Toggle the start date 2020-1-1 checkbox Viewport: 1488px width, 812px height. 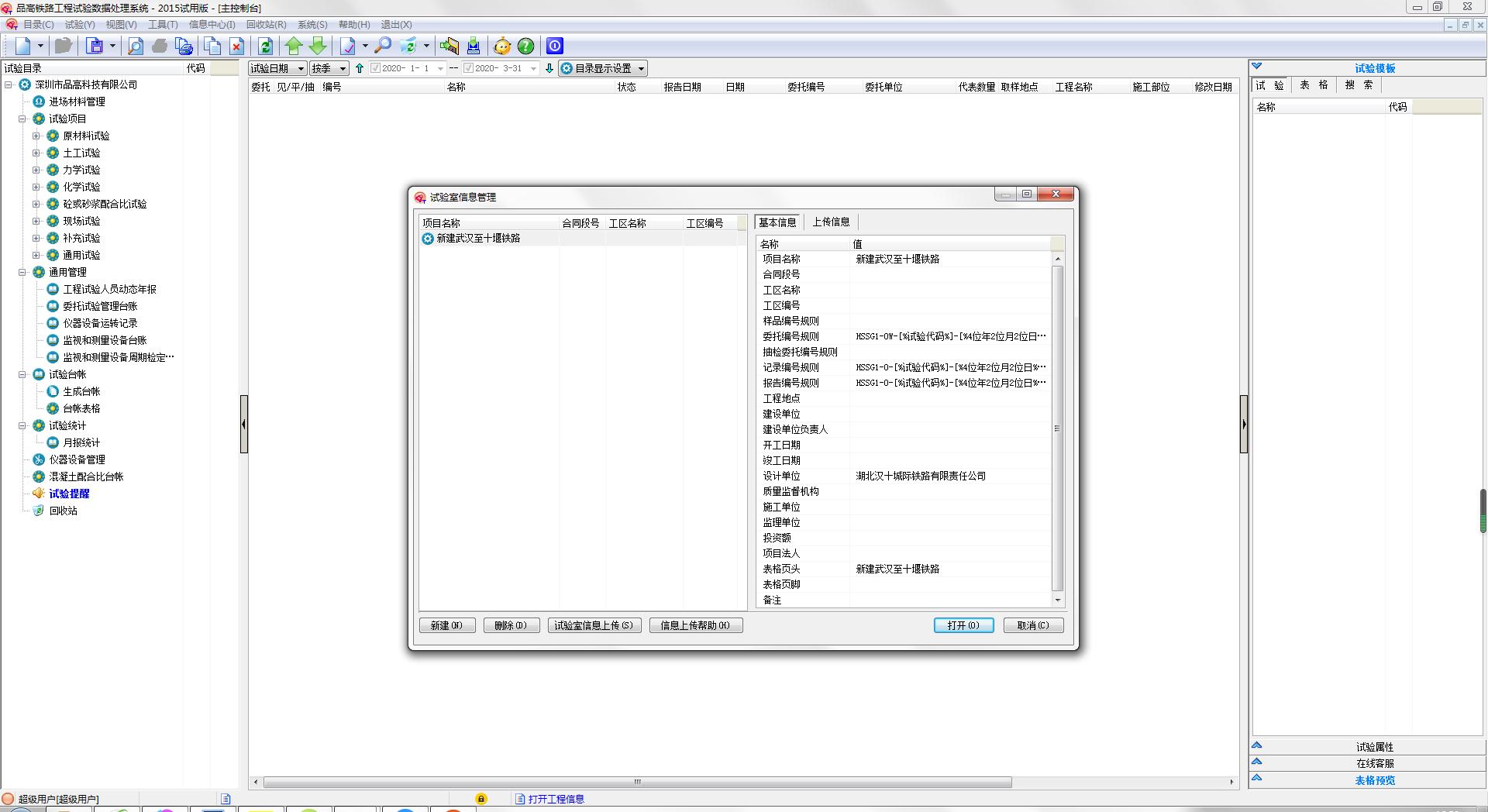(375, 68)
